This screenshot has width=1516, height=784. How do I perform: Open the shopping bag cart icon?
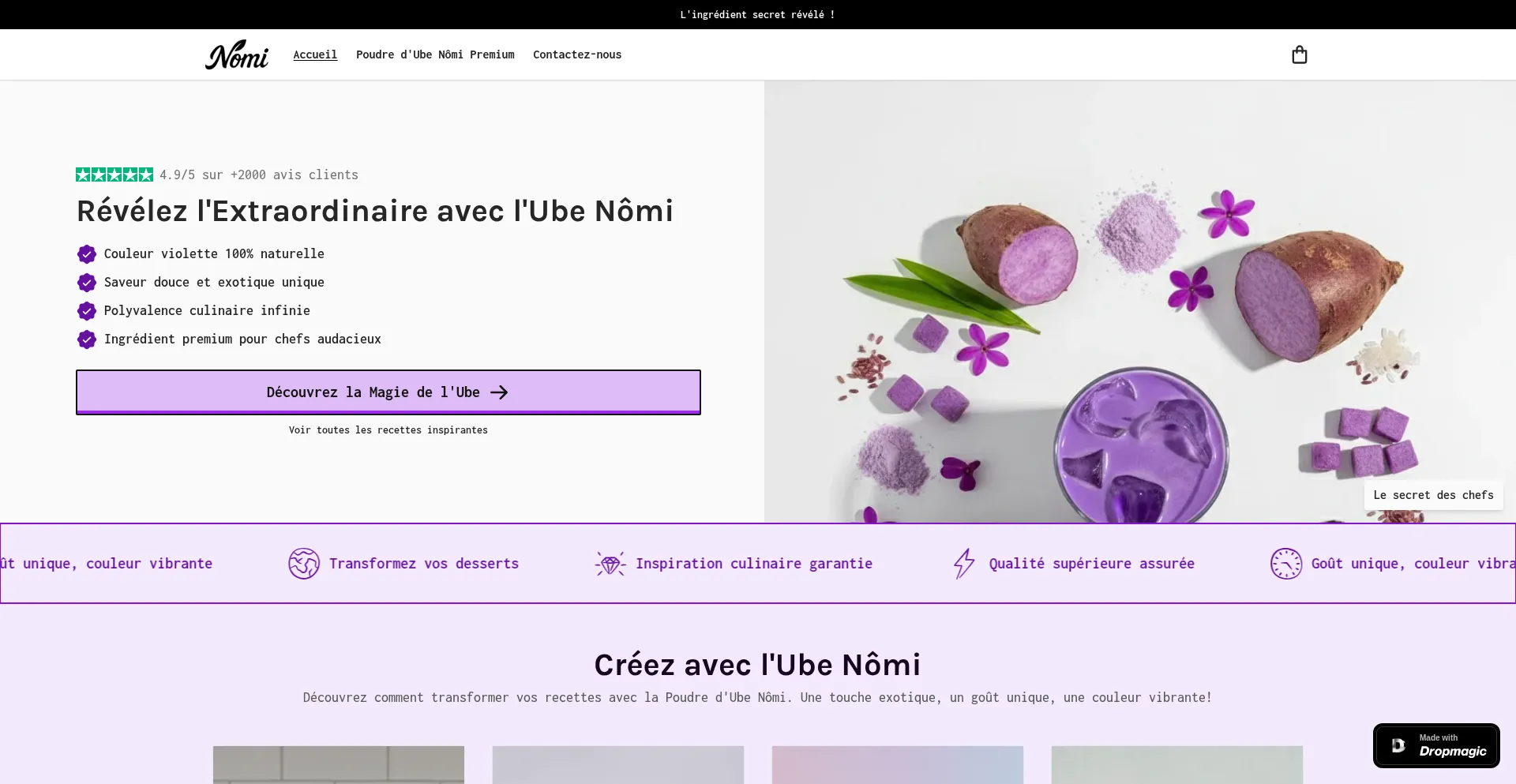1299,54
